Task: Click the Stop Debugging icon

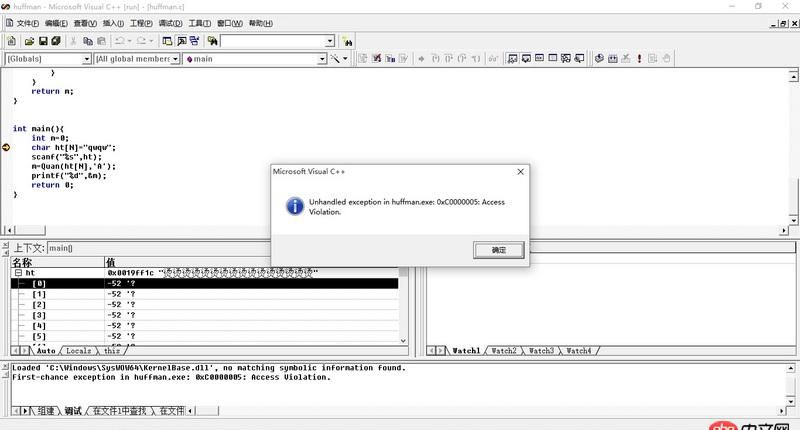Action: 377,59
